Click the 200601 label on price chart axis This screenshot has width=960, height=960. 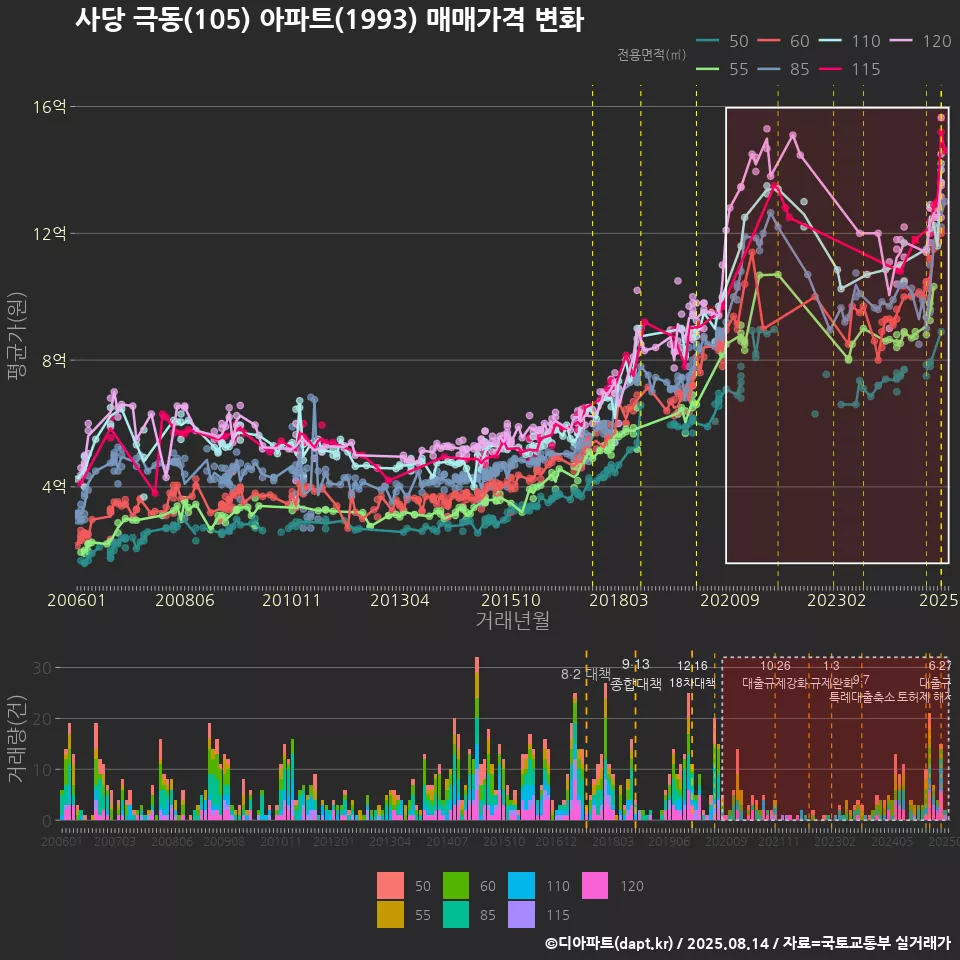77,600
